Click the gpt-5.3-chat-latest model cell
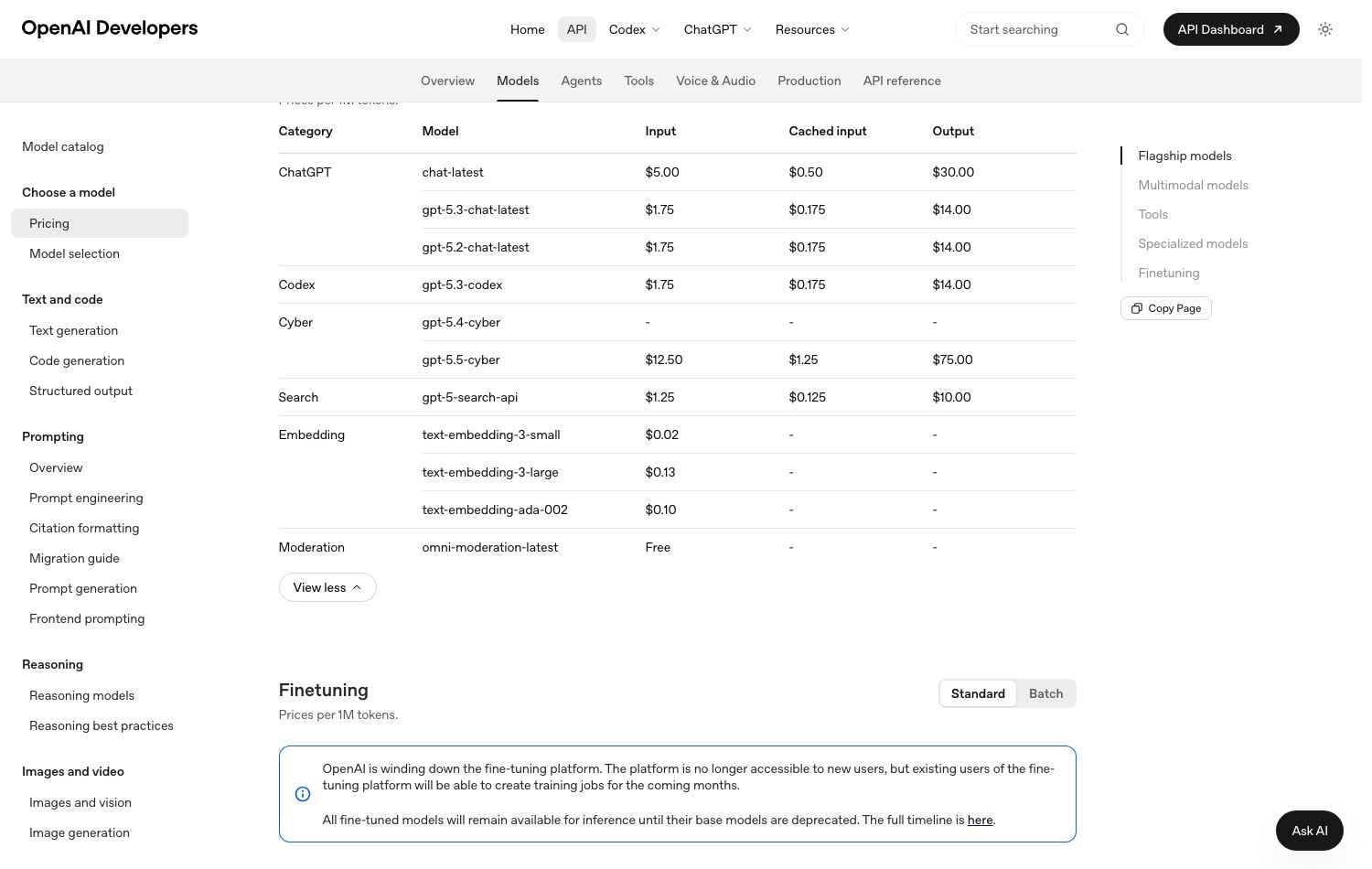Screen dimensions: 1372x869 [476, 209]
